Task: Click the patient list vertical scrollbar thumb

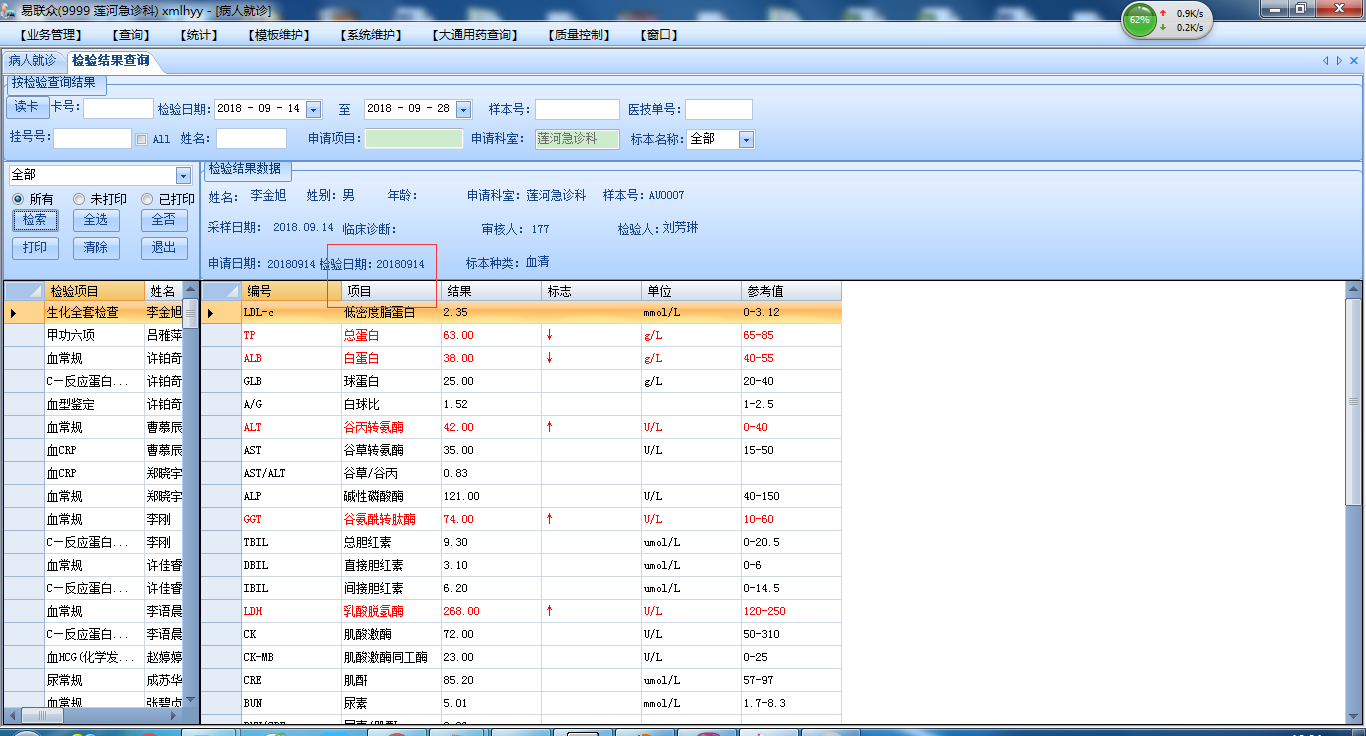Action: pyautogui.click(x=190, y=314)
